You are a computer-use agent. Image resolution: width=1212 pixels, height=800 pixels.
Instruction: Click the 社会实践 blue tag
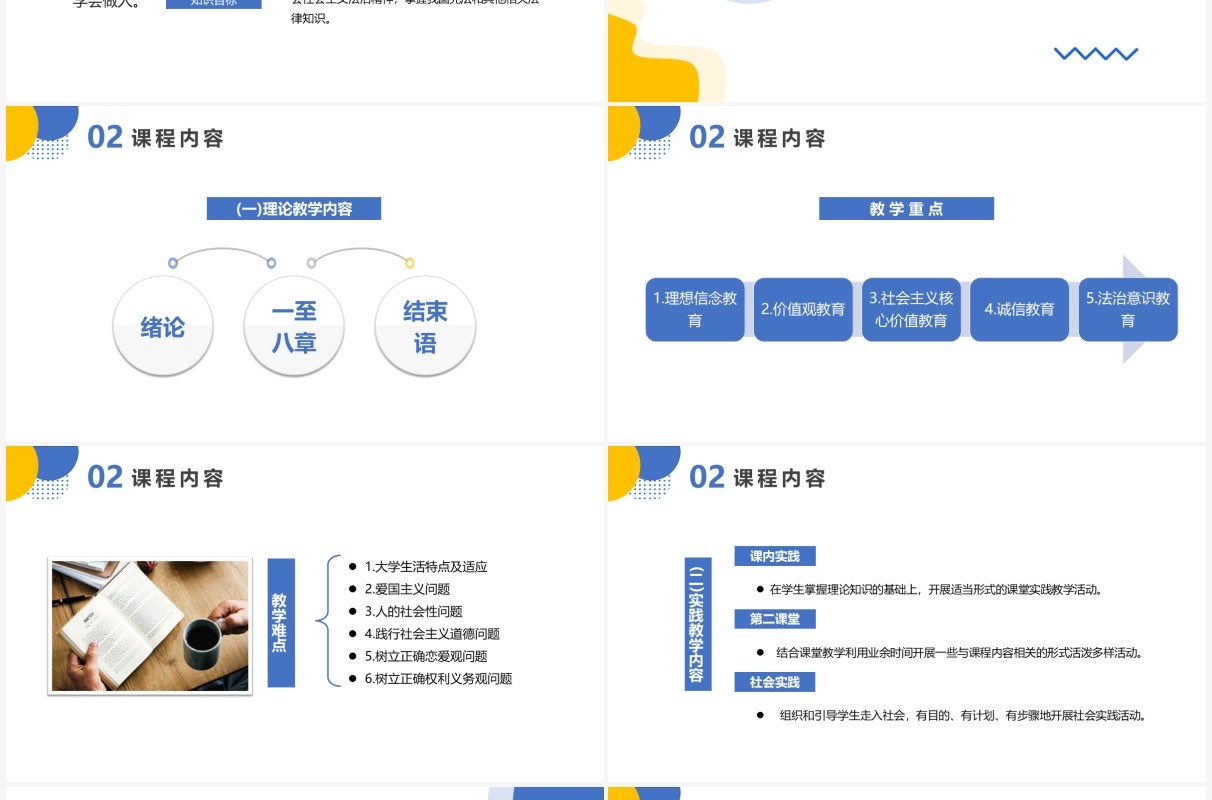click(775, 682)
